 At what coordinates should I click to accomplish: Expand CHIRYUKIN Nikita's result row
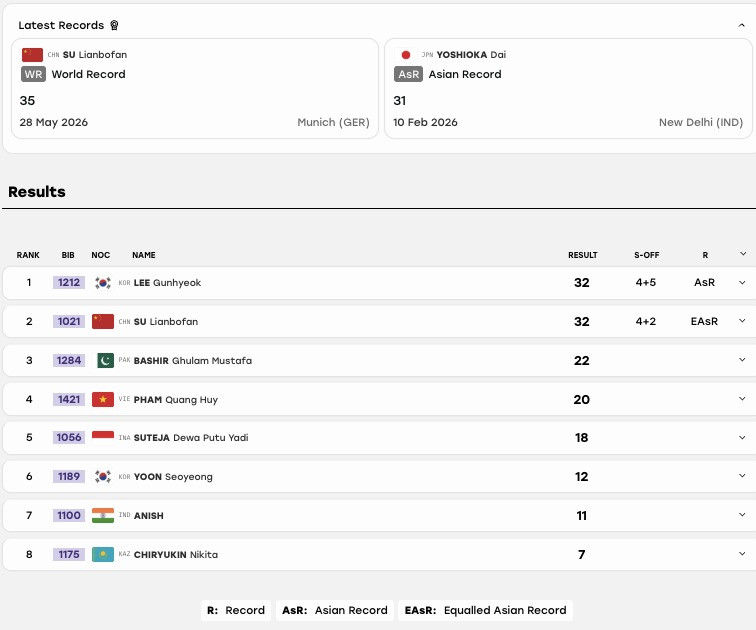pos(742,554)
